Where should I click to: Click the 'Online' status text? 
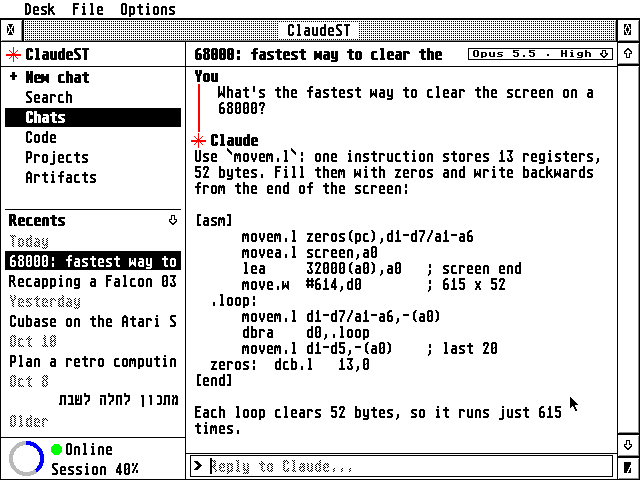click(x=89, y=449)
